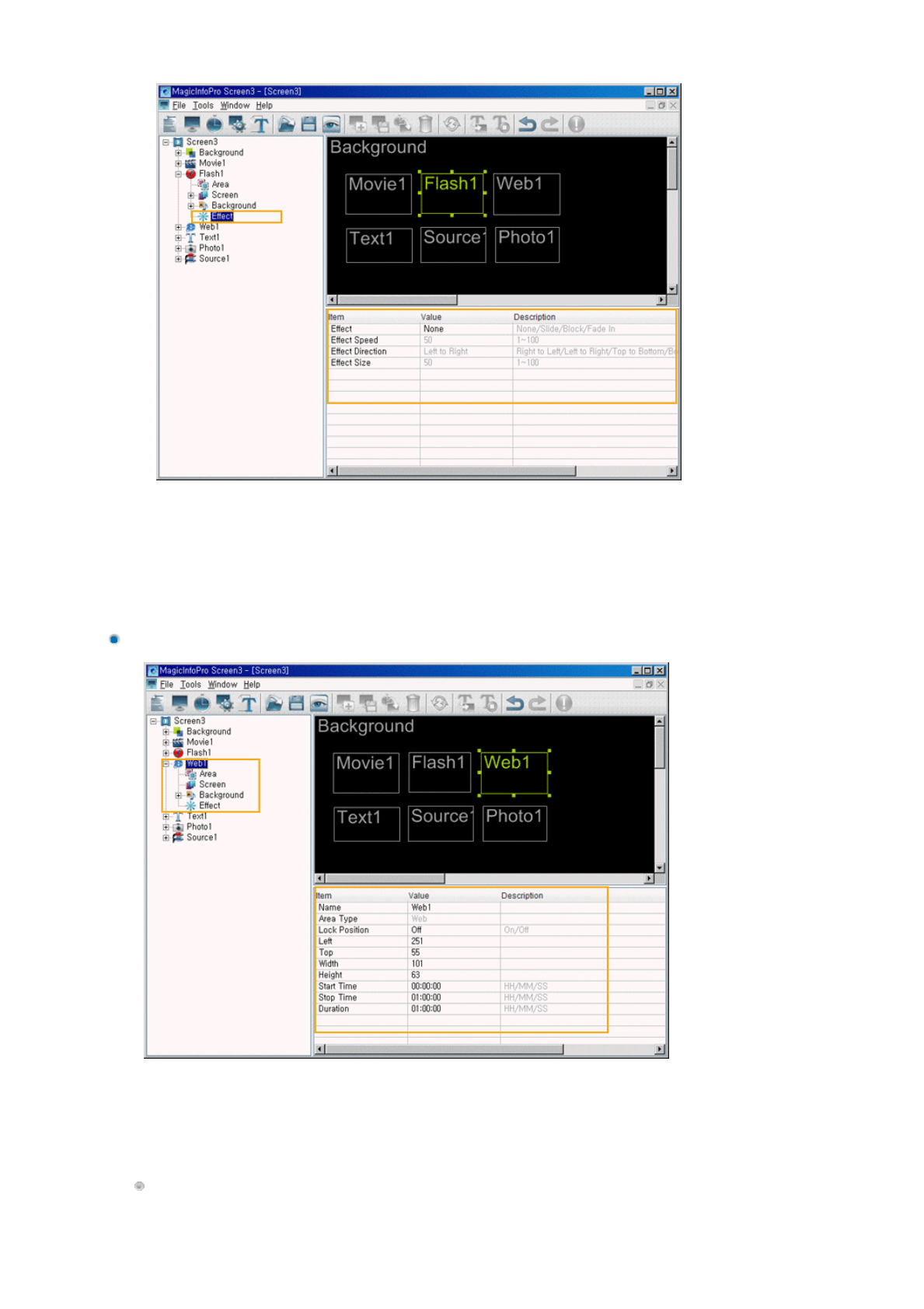
Task: Click upper property table scrollbar left arrow
Action: click(x=333, y=471)
